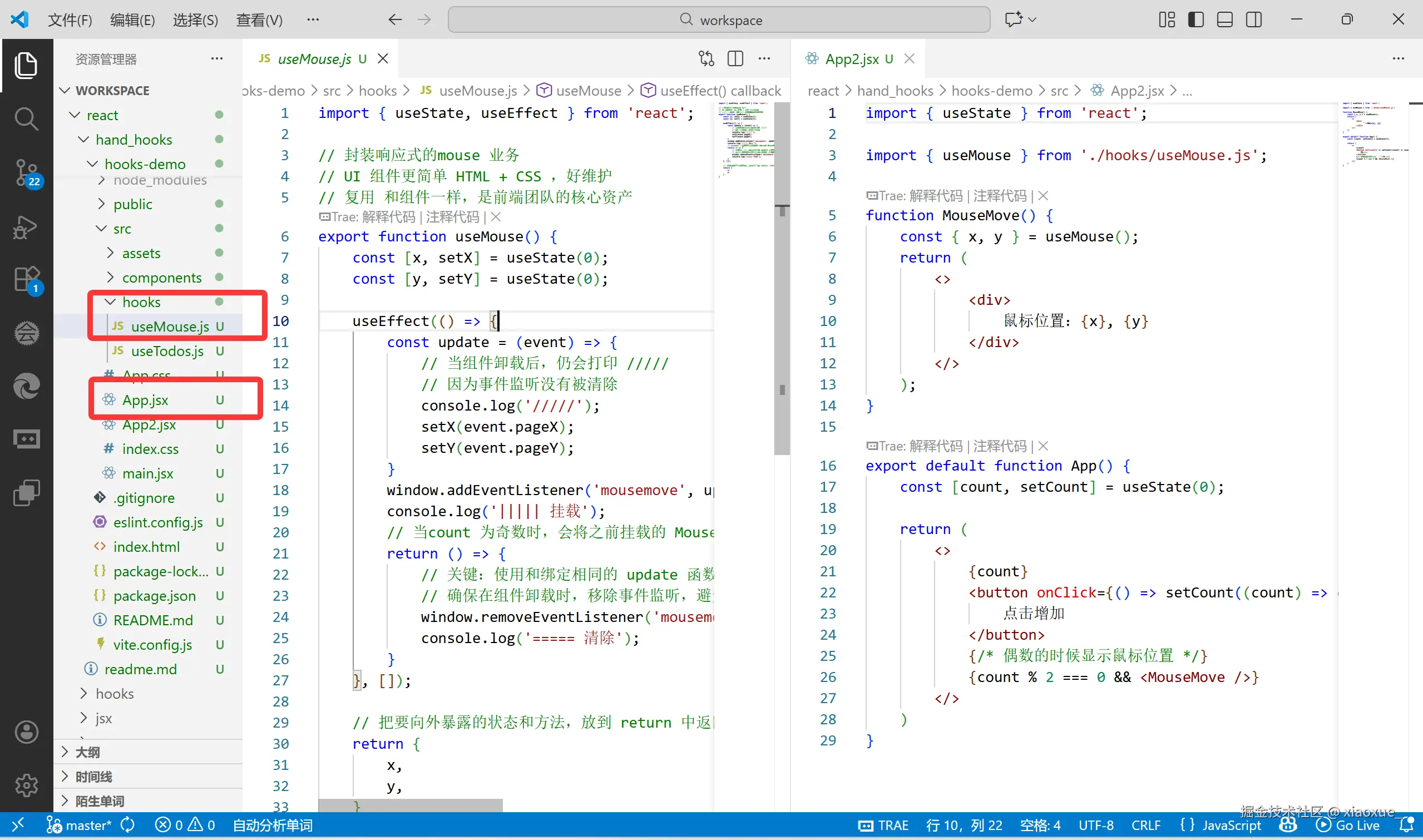Click the open changes compare icon

pos(706,58)
